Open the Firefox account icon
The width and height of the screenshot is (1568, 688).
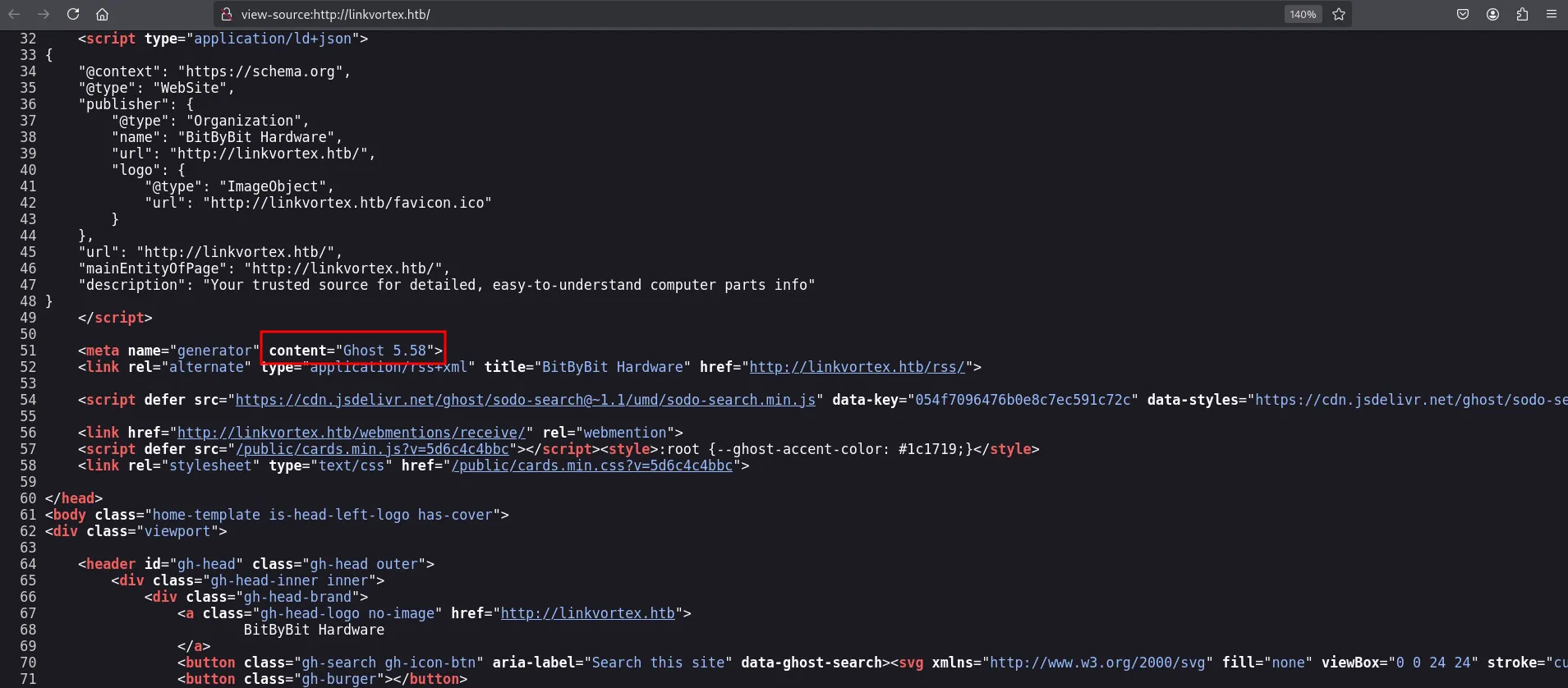1492,14
